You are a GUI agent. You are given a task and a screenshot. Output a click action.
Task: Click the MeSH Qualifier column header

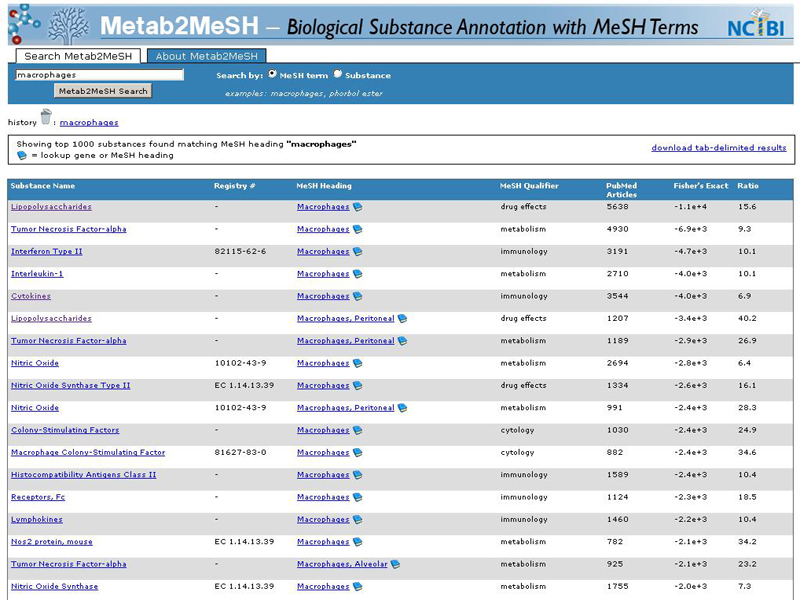[529, 186]
